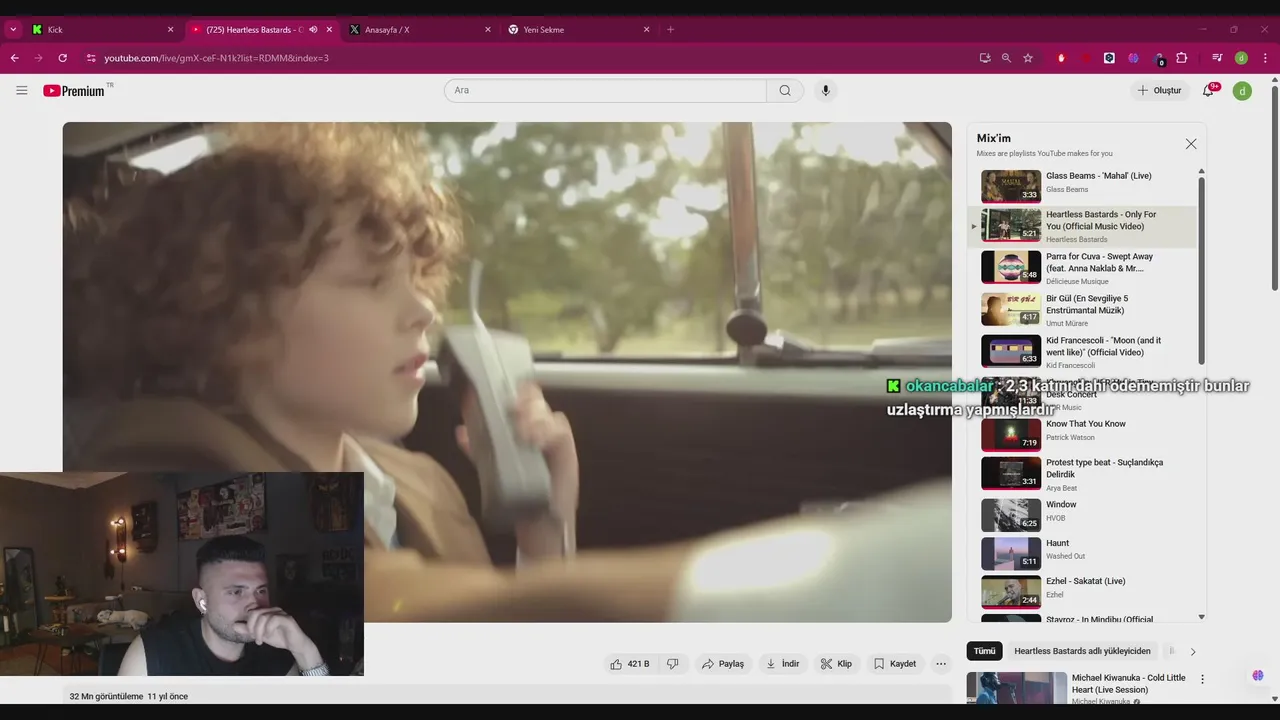
Task: Open YouTube account avatar menu
Action: (1241, 91)
